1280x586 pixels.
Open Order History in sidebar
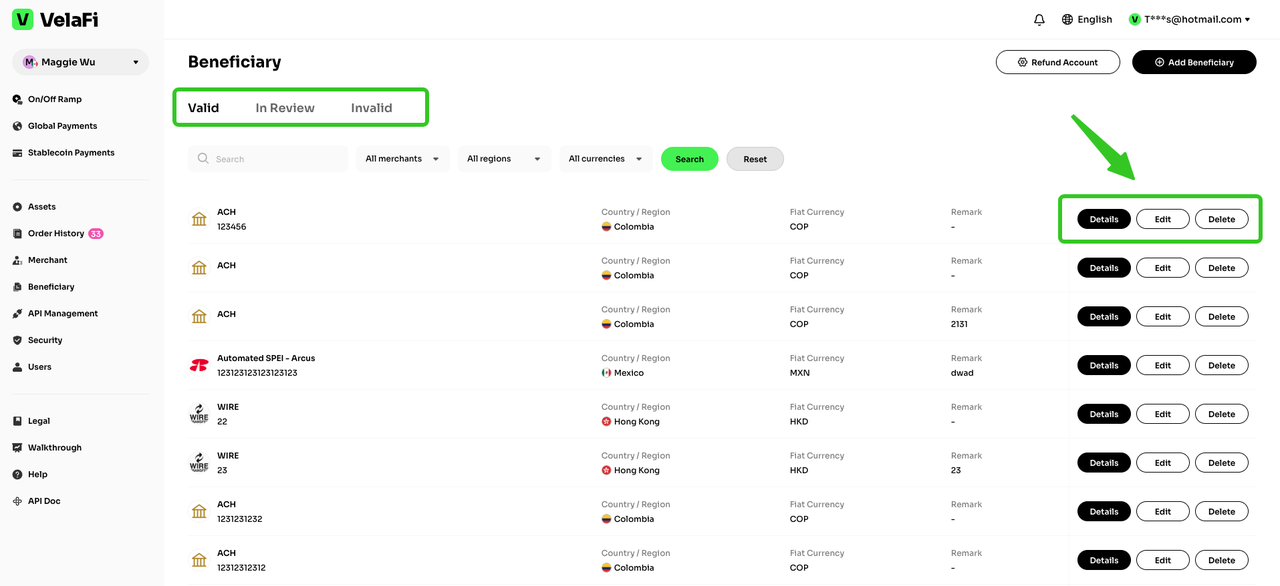coord(56,234)
